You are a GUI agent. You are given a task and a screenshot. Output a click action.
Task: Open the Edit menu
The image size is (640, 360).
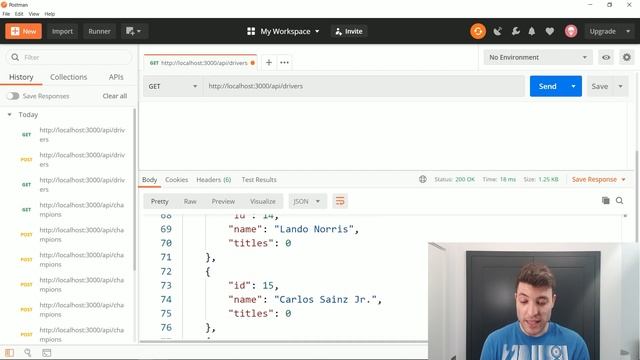19,14
